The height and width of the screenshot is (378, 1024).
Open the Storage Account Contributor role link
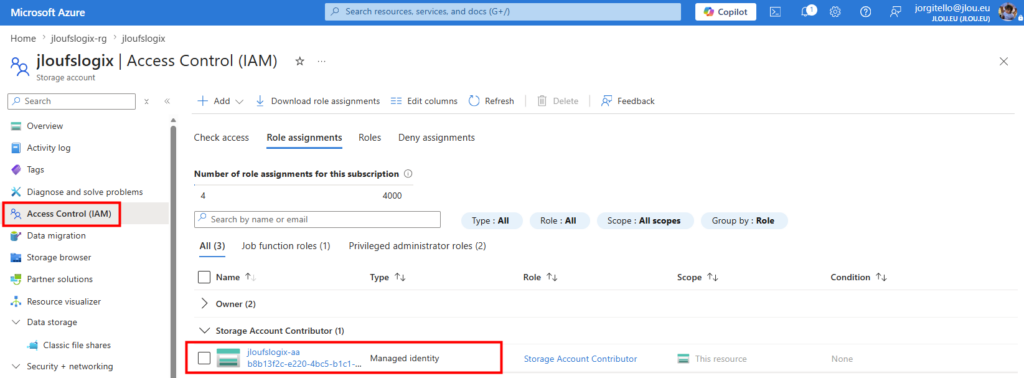pos(580,358)
